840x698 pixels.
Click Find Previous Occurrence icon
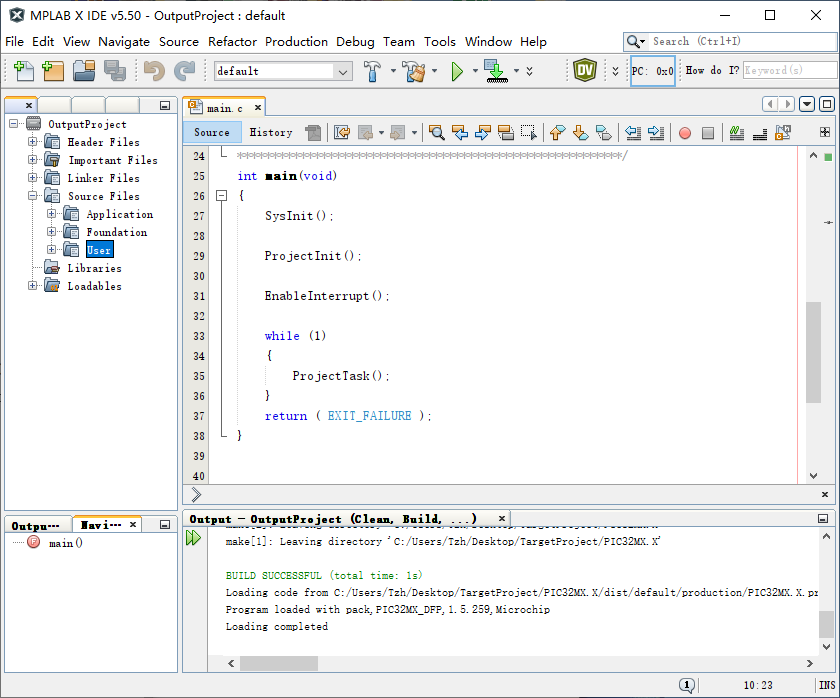[460, 132]
